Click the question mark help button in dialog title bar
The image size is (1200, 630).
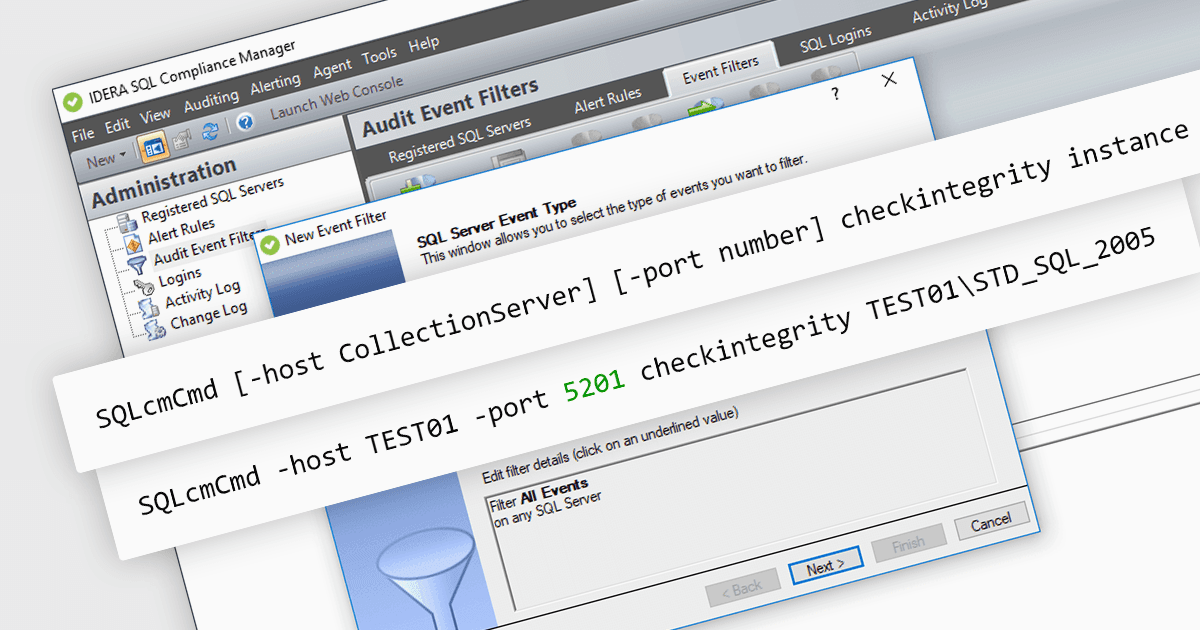(835, 92)
